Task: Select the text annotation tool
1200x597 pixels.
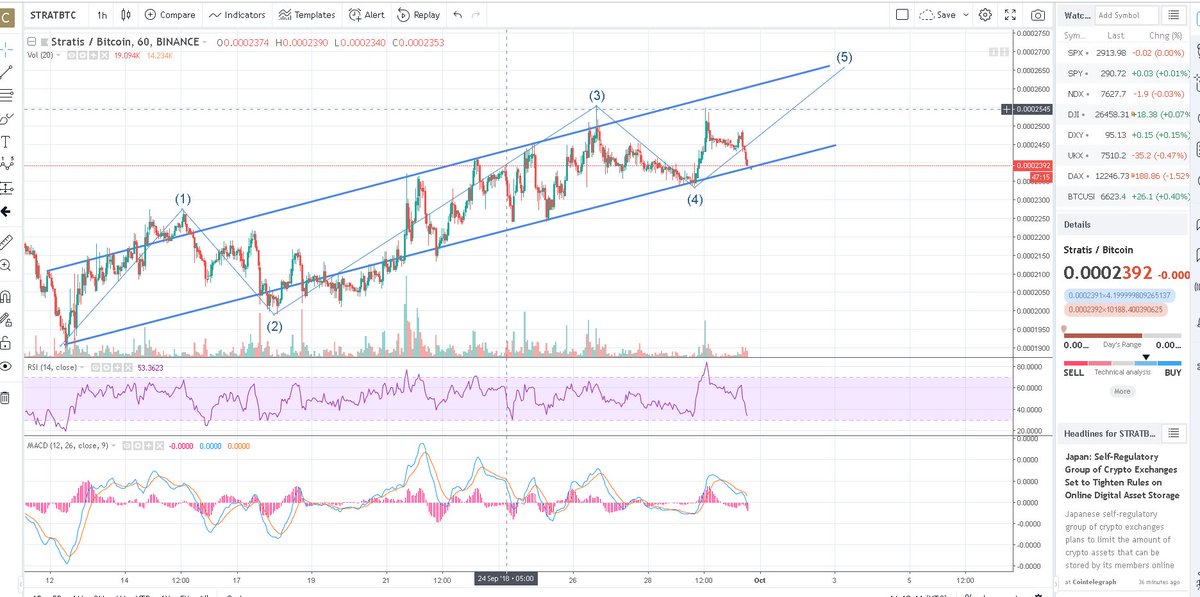Action: click(x=6, y=141)
